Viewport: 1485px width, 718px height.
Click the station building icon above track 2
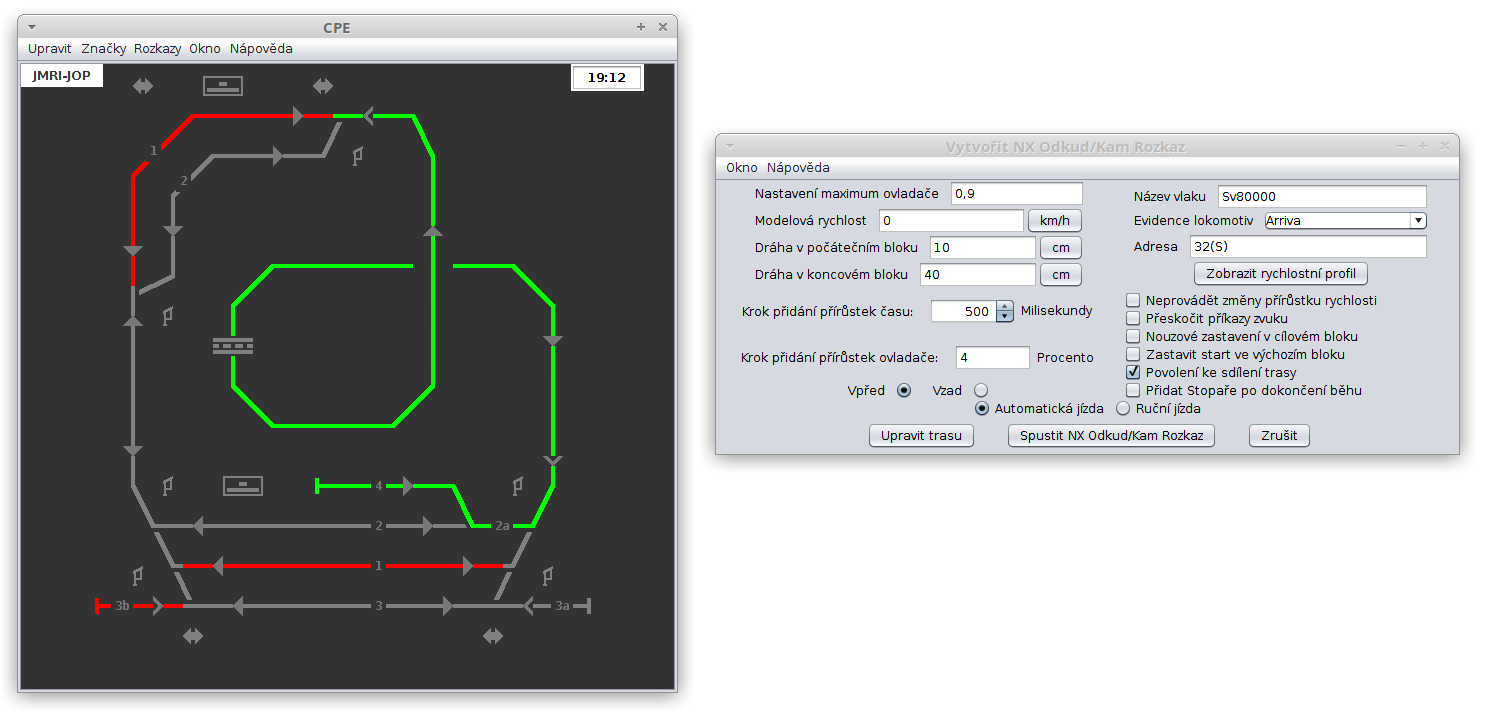(x=242, y=486)
